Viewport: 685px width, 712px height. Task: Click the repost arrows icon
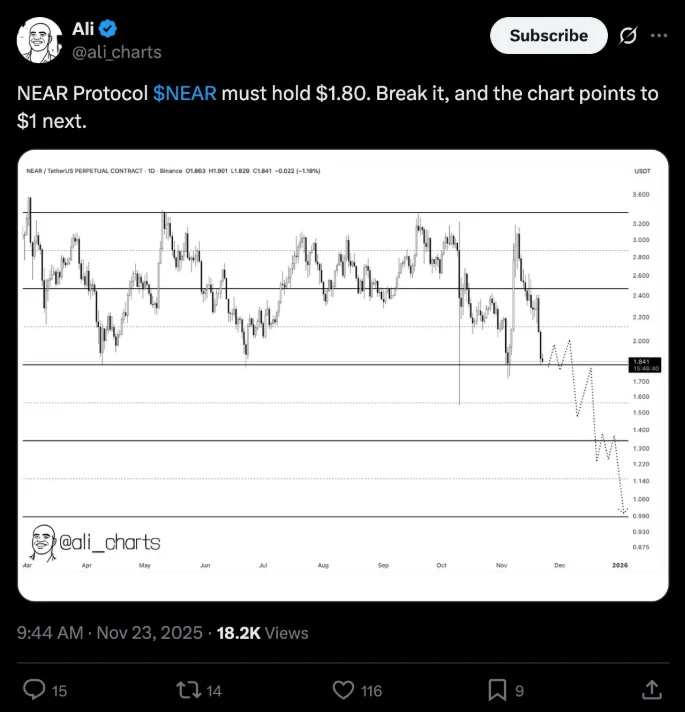tap(187, 689)
